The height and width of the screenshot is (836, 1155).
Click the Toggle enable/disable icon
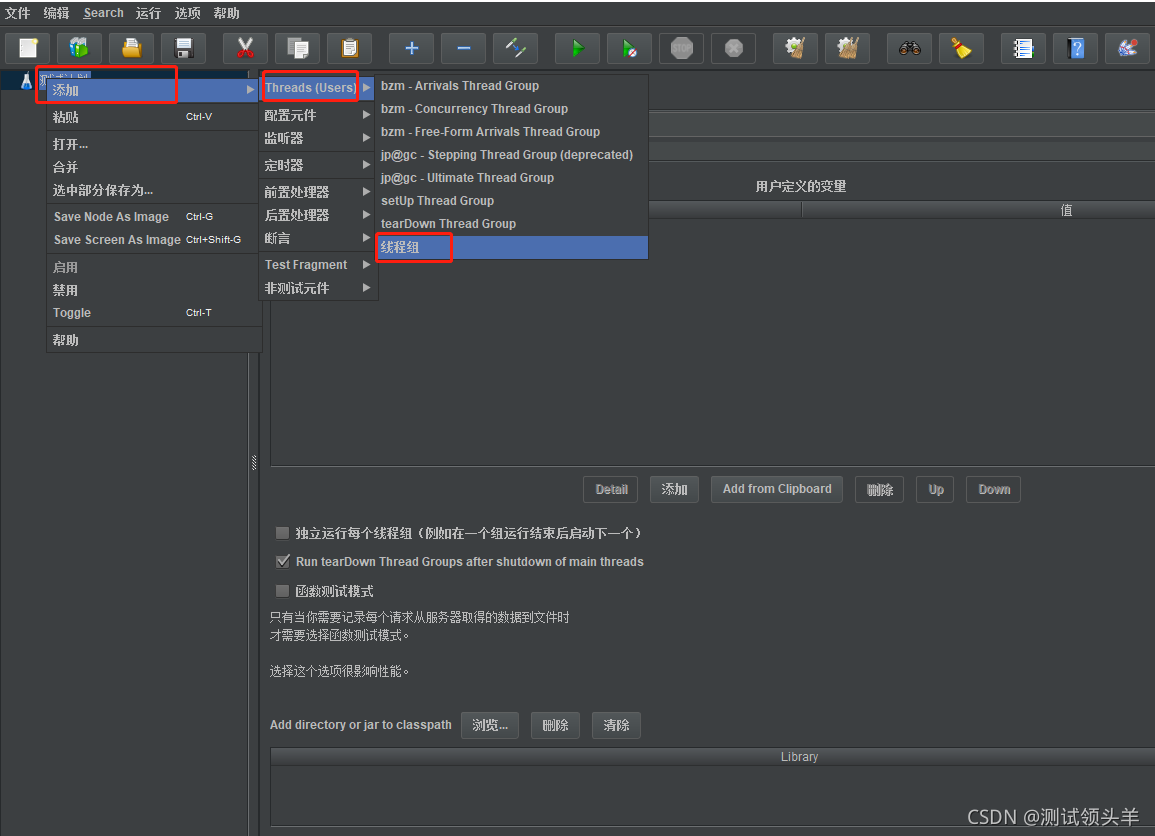point(515,49)
